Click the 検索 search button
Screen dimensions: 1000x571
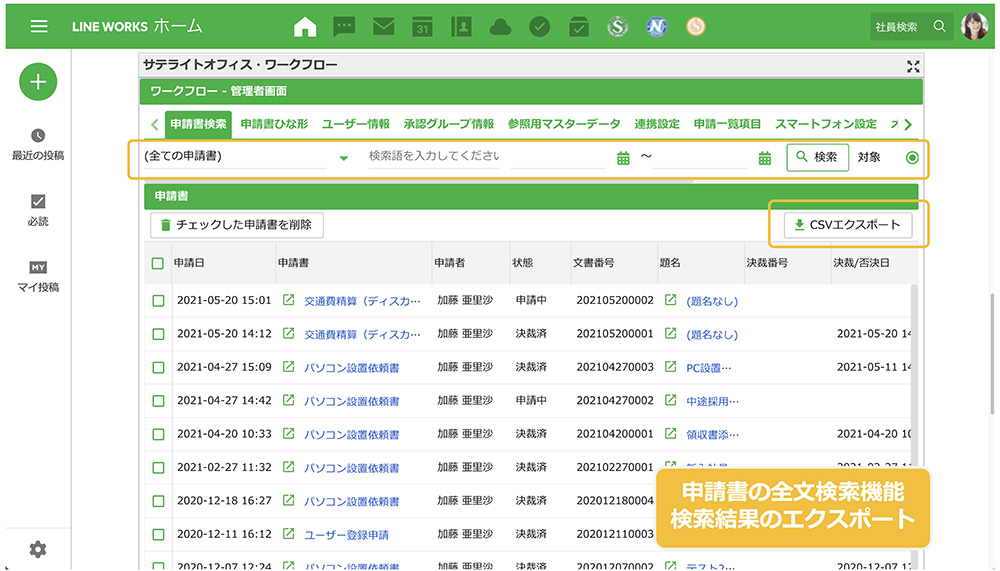[818, 157]
